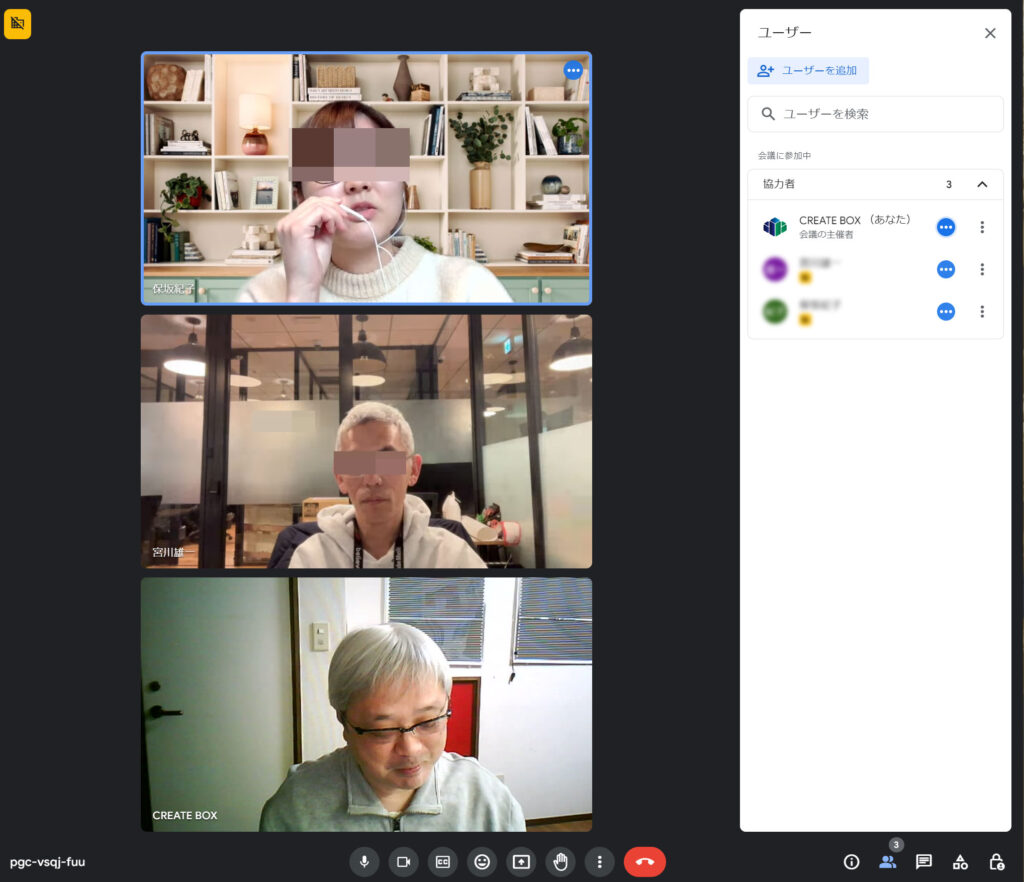Toggle closed captions on
The image size is (1024, 882).
point(443,862)
